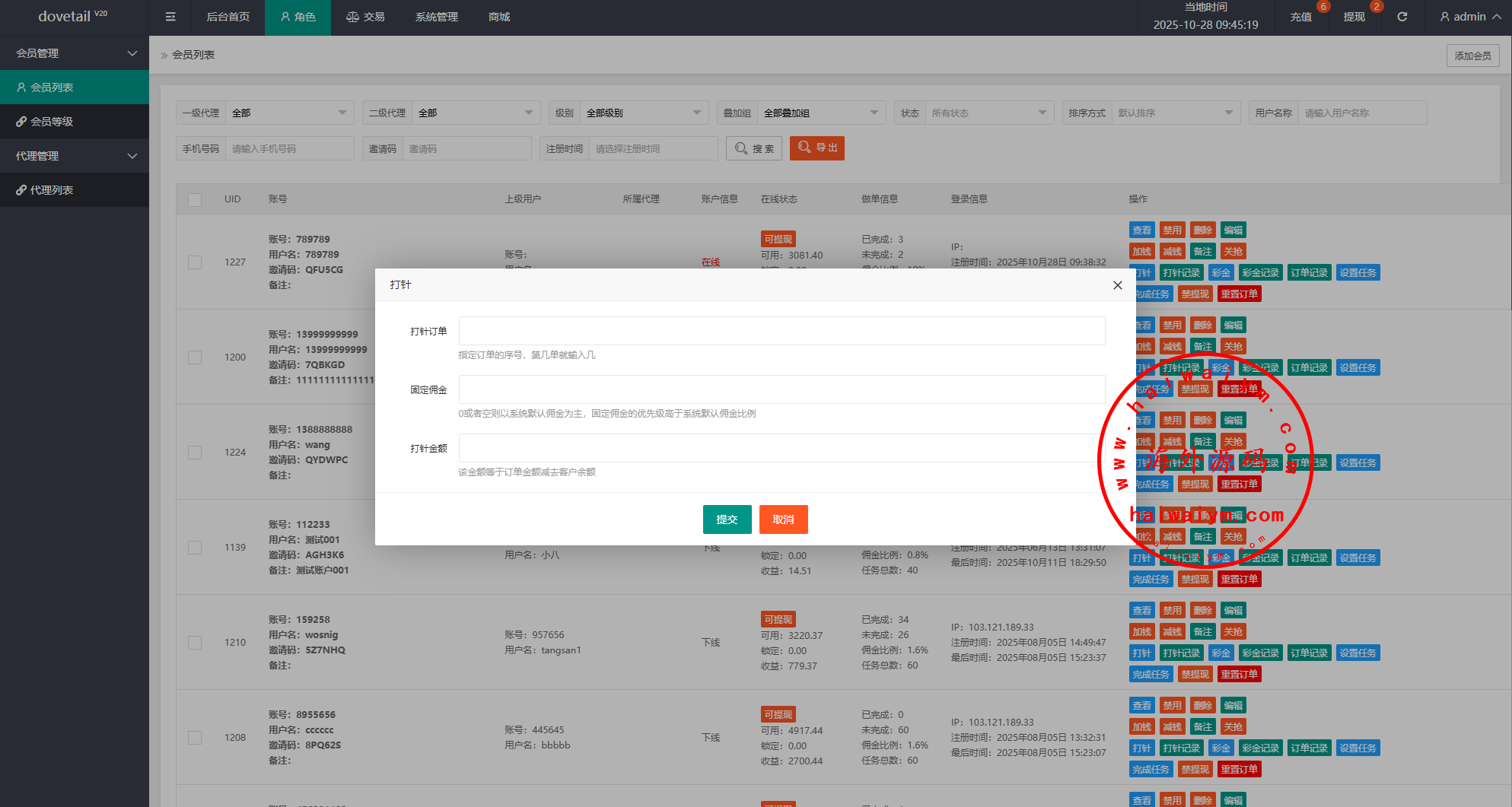Click the orange 导出 export button
Screen dimensions: 1512x807
[816, 148]
